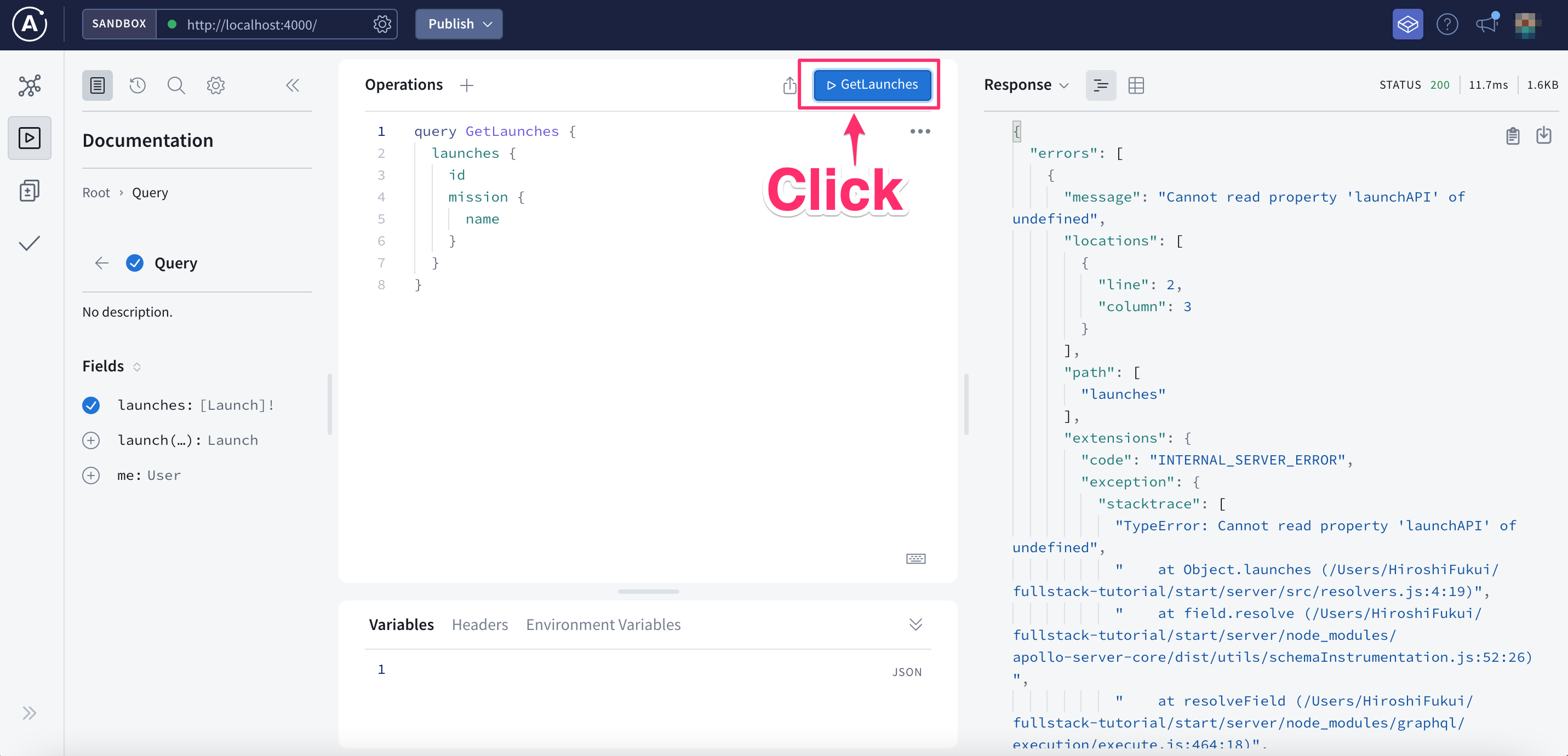Viewport: 1568px width, 756px height.
Task: Open operation history clock icon
Action: click(x=138, y=85)
